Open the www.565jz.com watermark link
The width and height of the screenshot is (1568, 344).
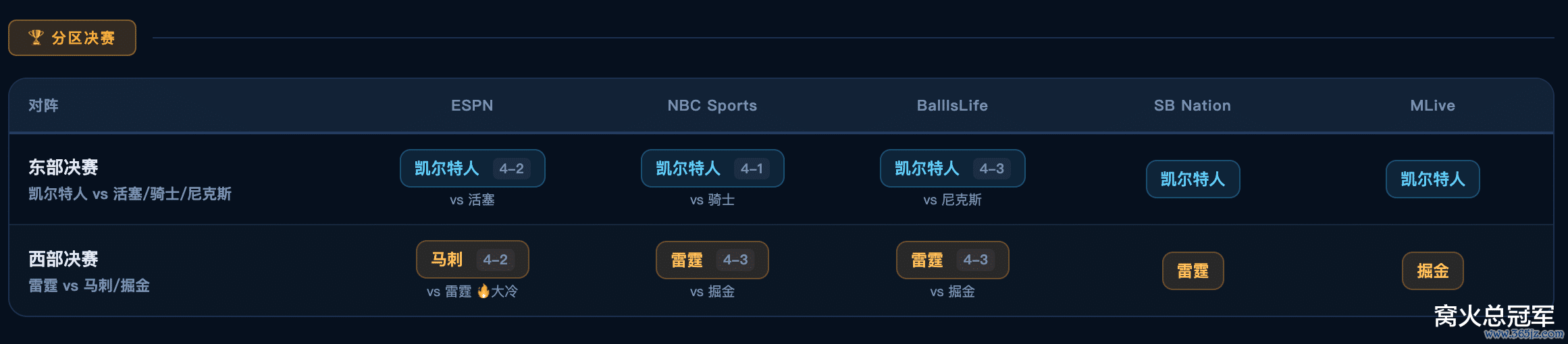[1523, 334]
